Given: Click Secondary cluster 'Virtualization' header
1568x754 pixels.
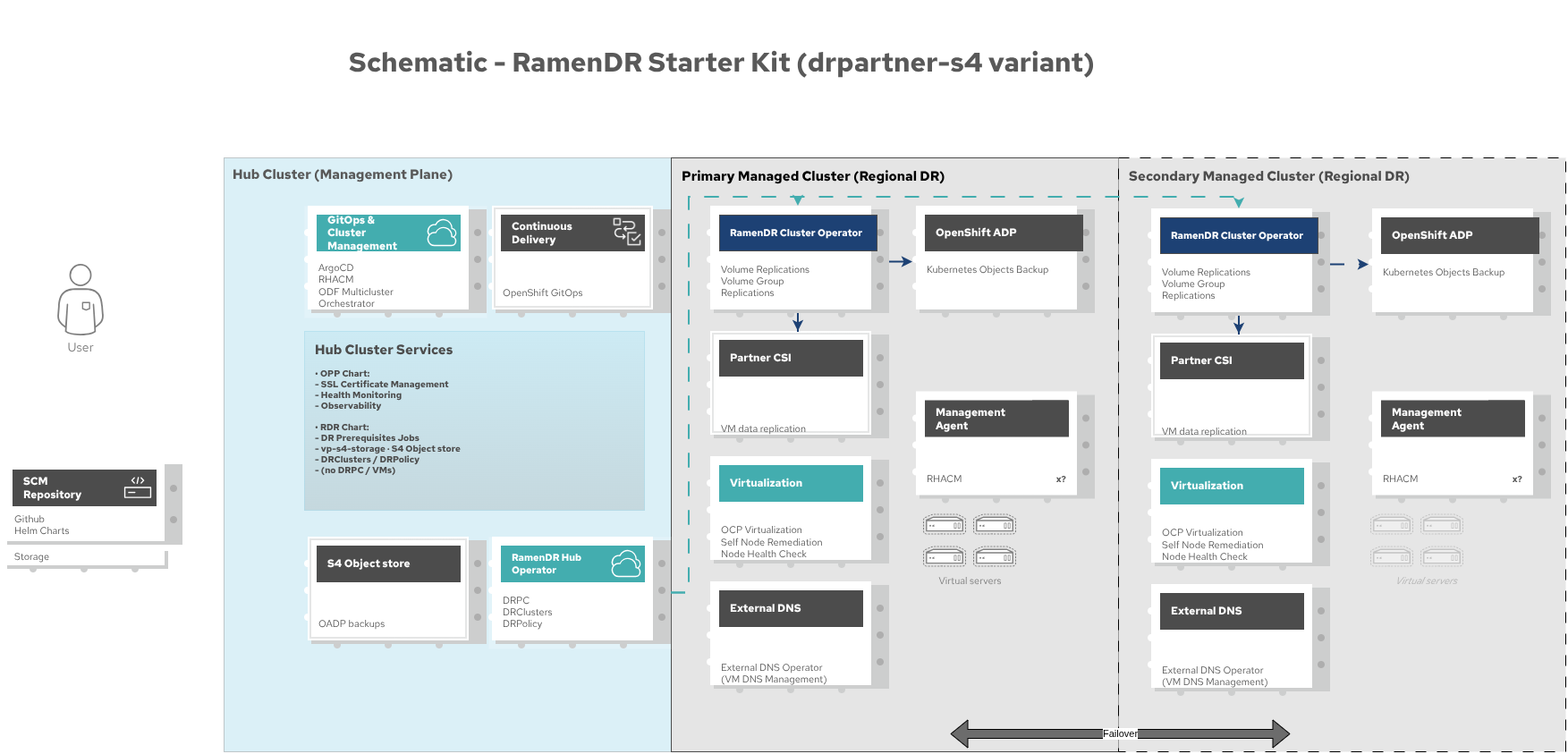Looking at the screenshot, I should click(x=1232, y=486).
